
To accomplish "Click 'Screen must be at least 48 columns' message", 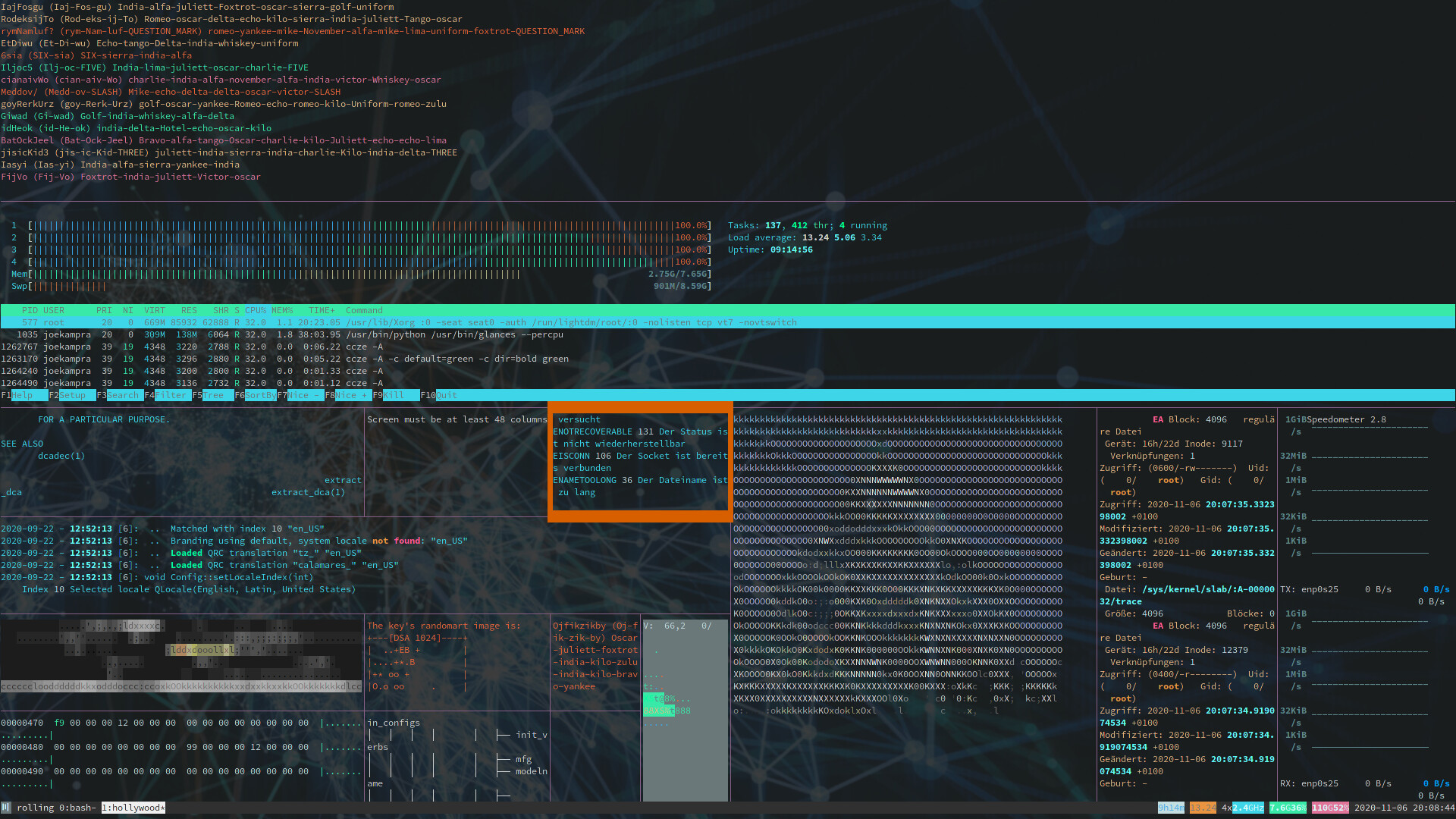I will point(457,419).
